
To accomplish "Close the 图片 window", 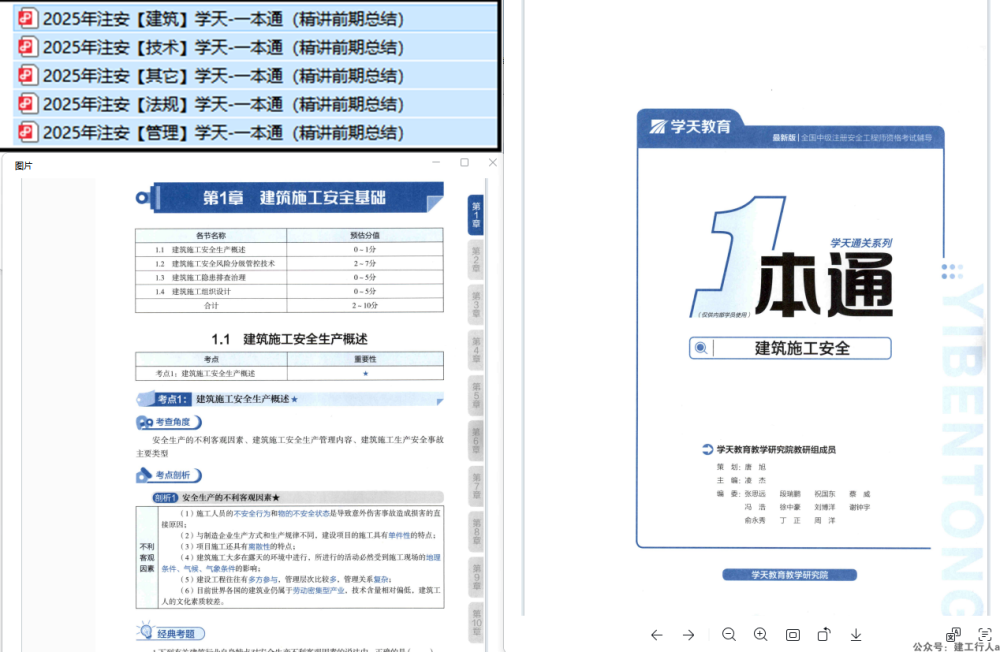I will click(x=492, y=162).
